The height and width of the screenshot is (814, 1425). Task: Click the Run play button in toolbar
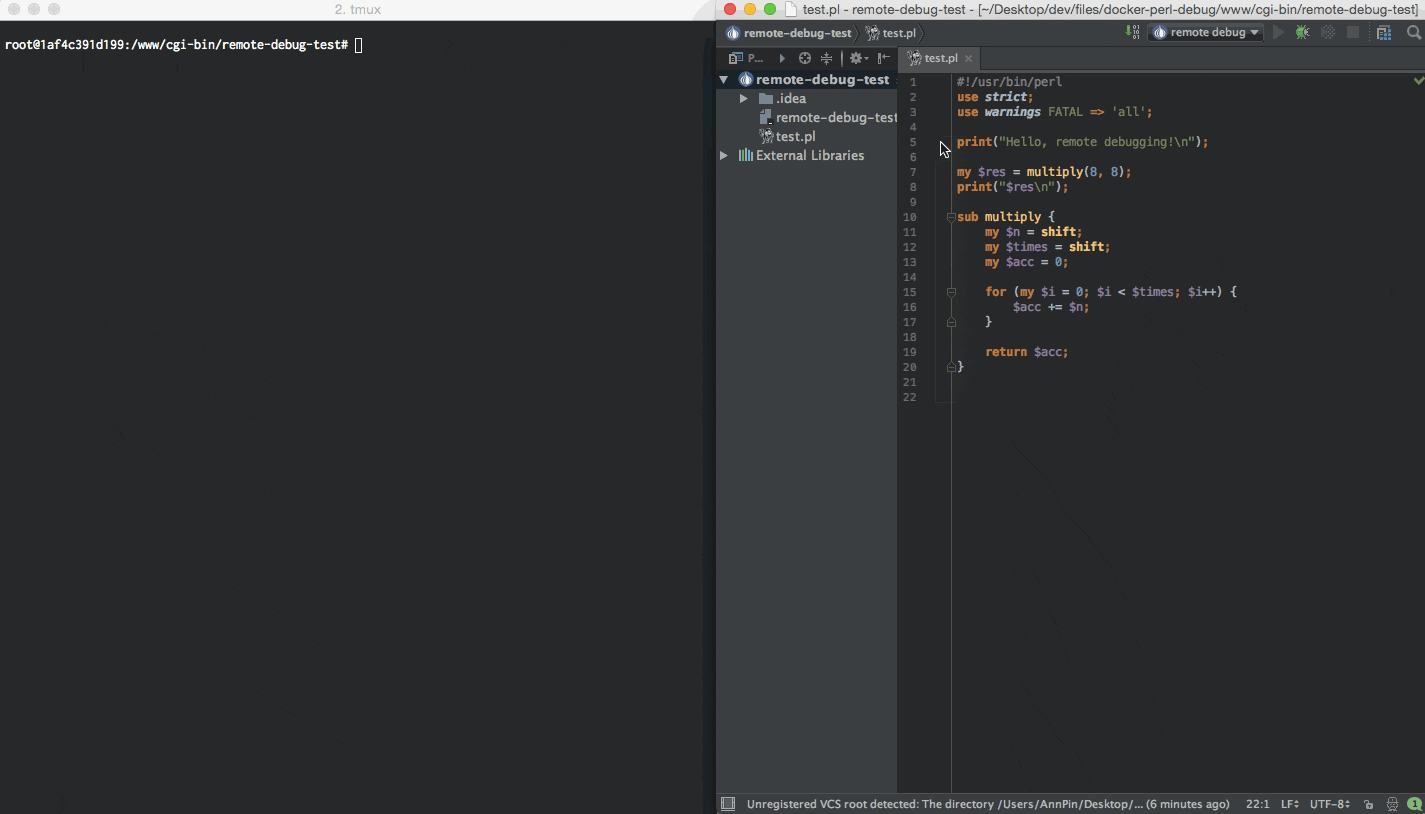1278,32
